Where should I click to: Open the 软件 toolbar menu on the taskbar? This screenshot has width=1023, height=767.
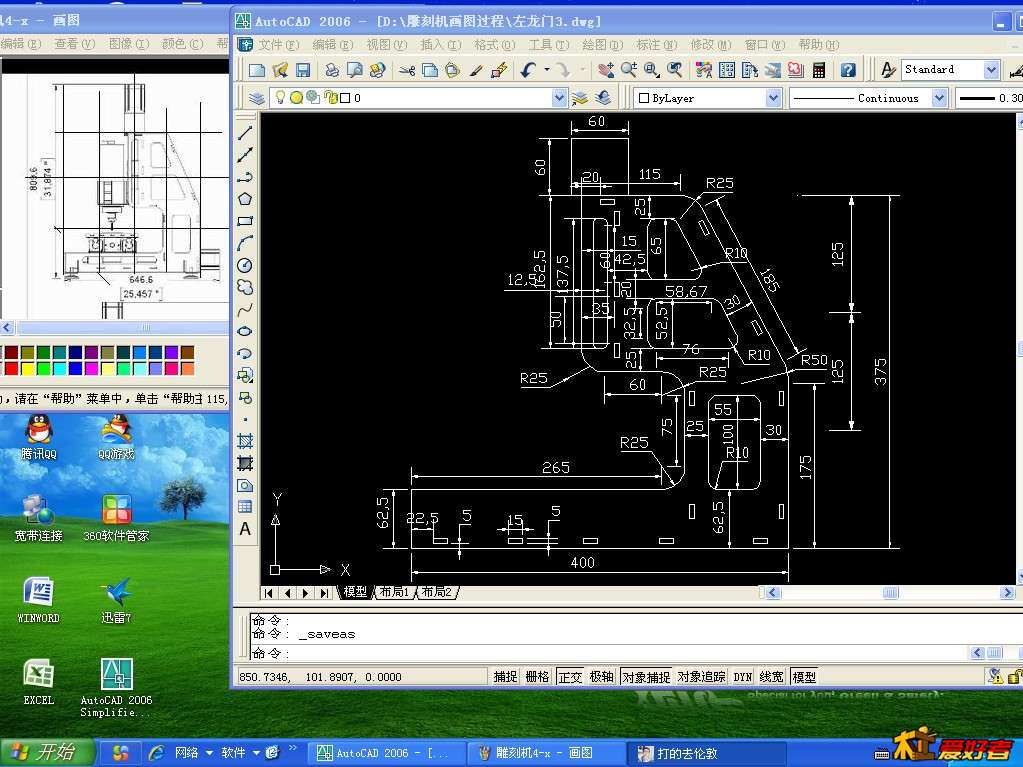click(241, 753)
